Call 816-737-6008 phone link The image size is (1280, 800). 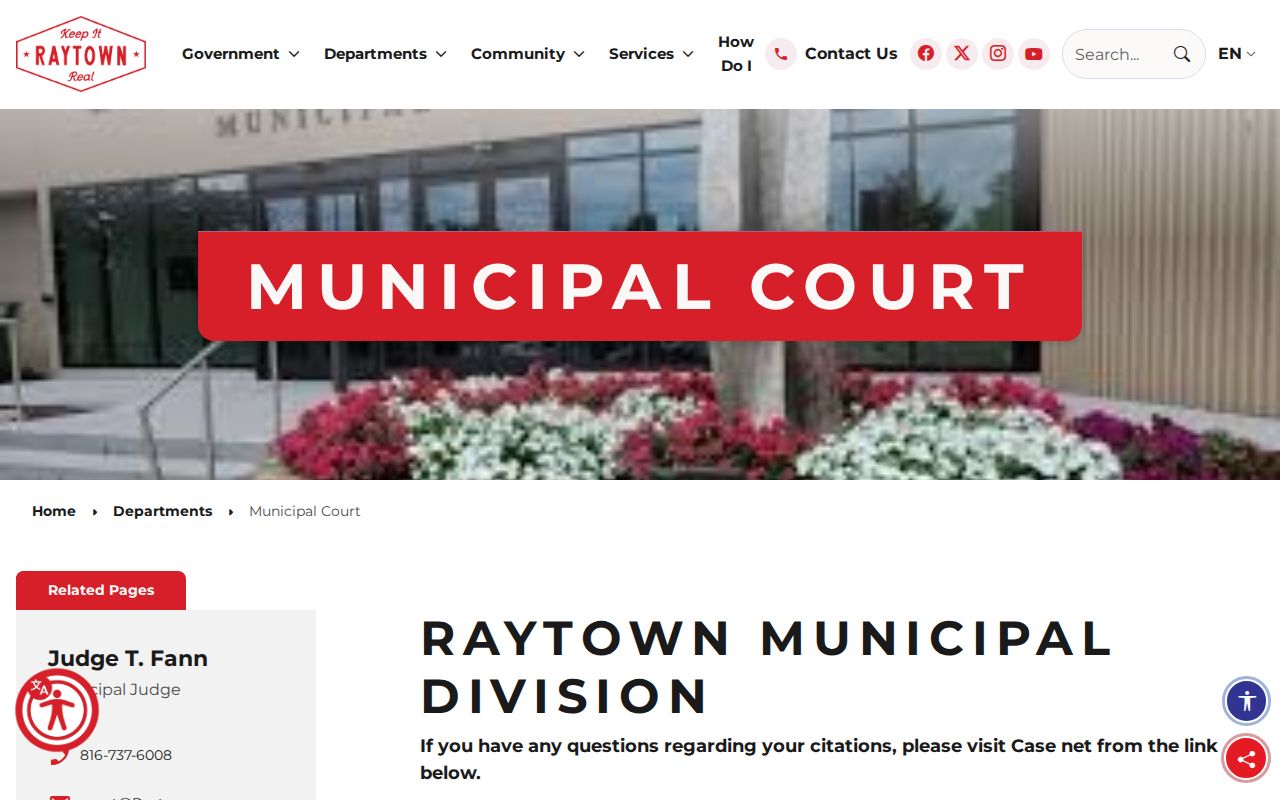[126, 755]
